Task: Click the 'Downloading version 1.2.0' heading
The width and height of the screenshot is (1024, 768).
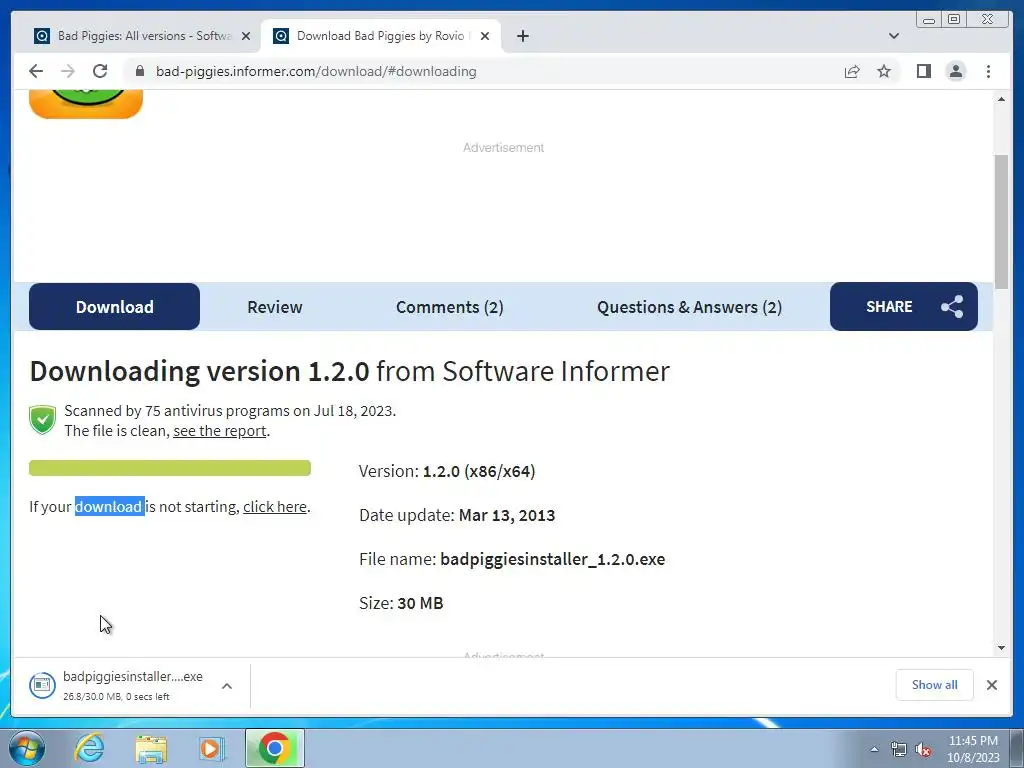Action: pyautogui.click(x=199, y=372)
